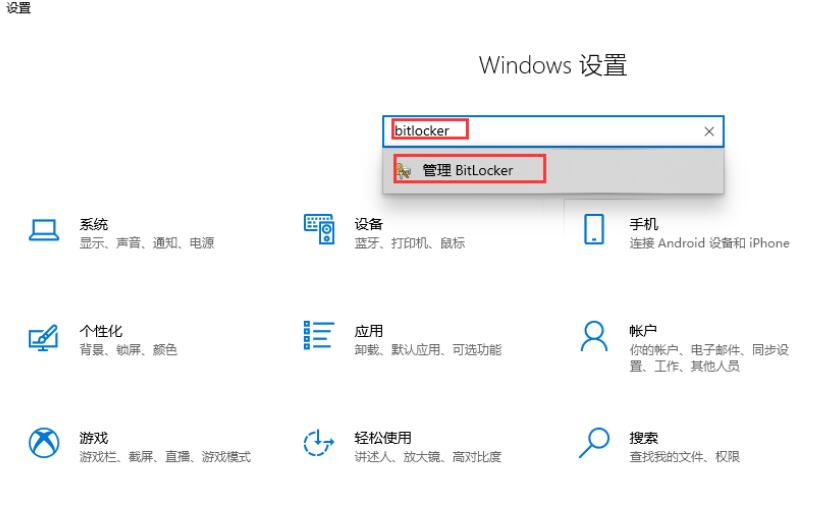Open the 设备 settings category

369,224
